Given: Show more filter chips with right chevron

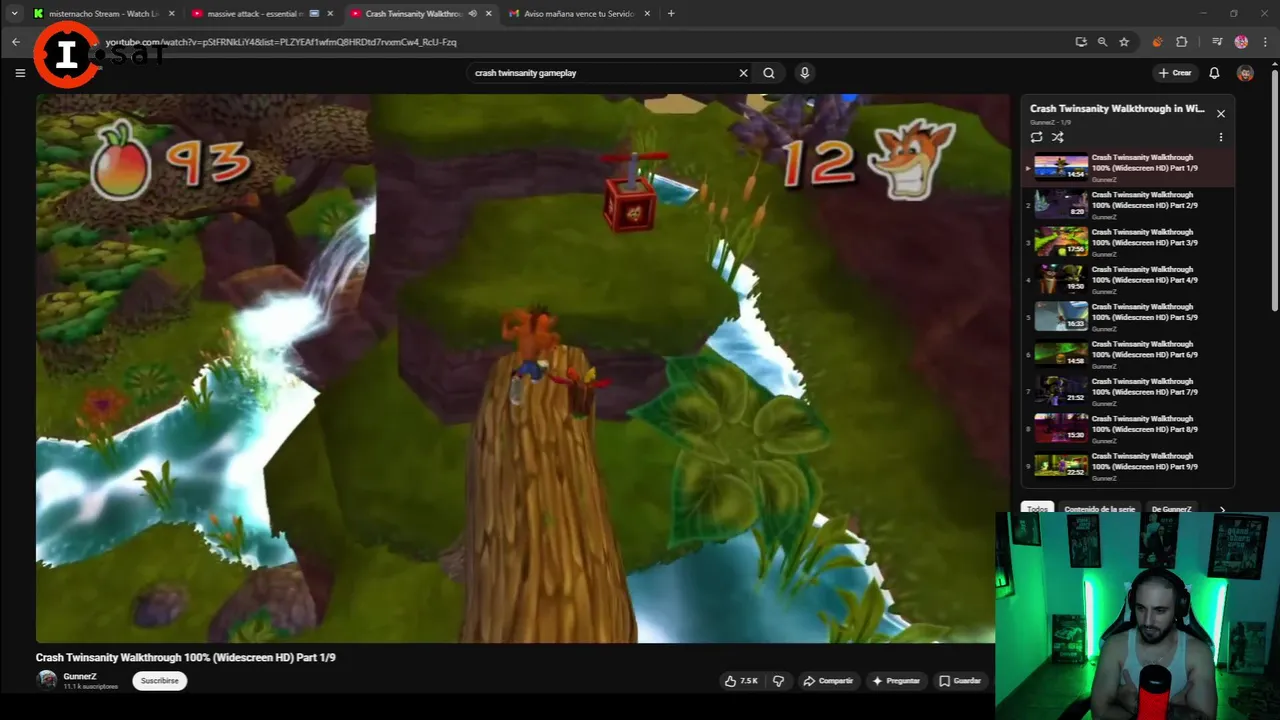Looking at the screenshot, I should pyautogui.click(x=1222, y=510).
